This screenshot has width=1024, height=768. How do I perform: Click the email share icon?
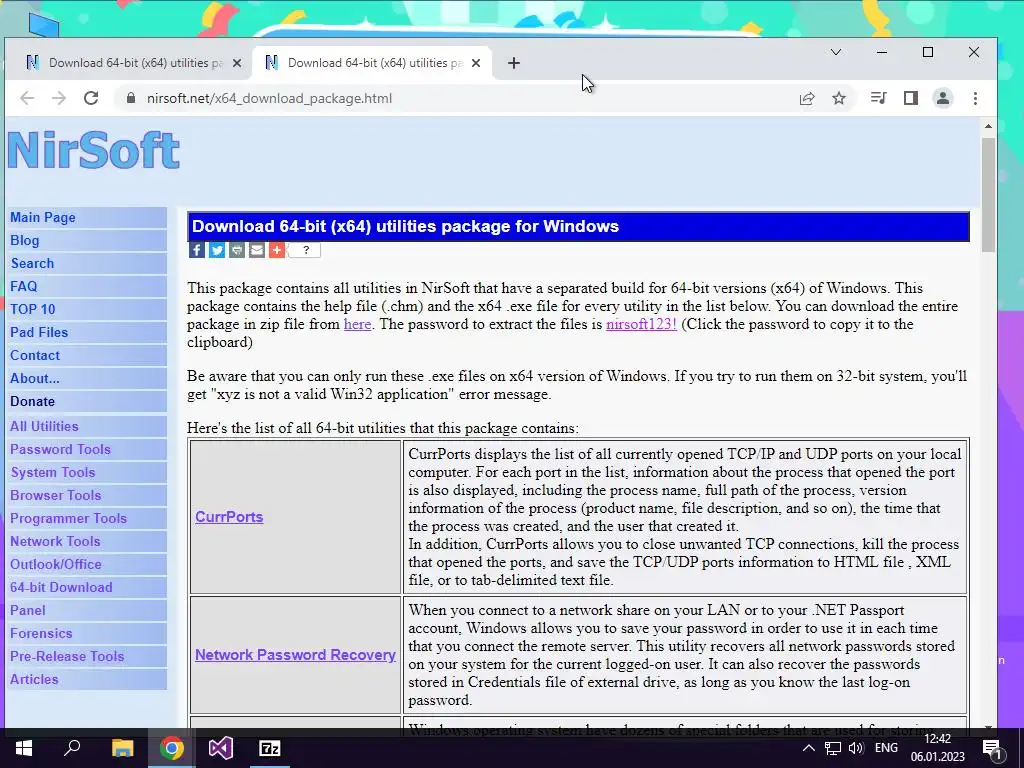(257, 250)
